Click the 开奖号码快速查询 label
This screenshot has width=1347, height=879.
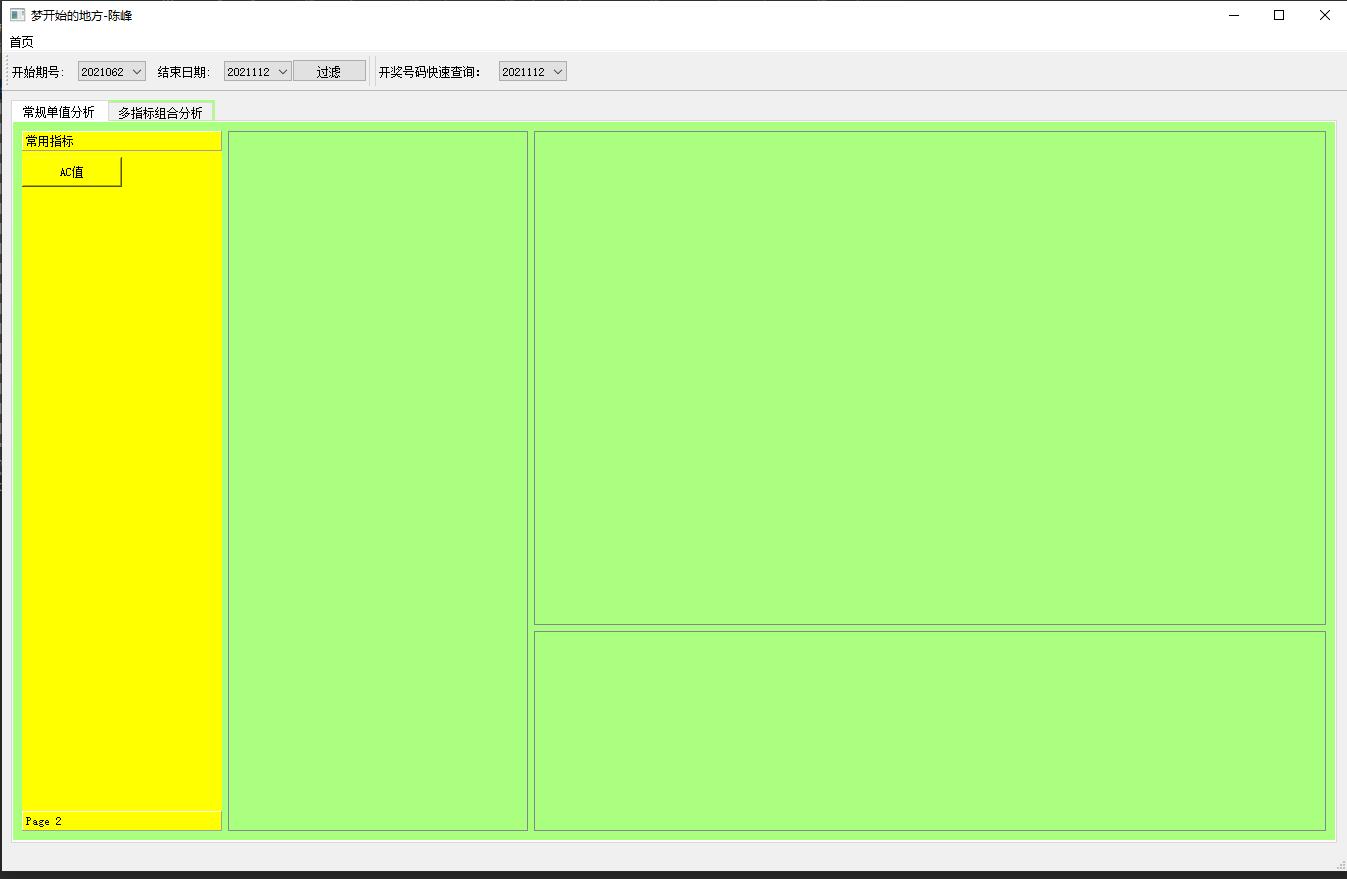click(x=430, y=72)
